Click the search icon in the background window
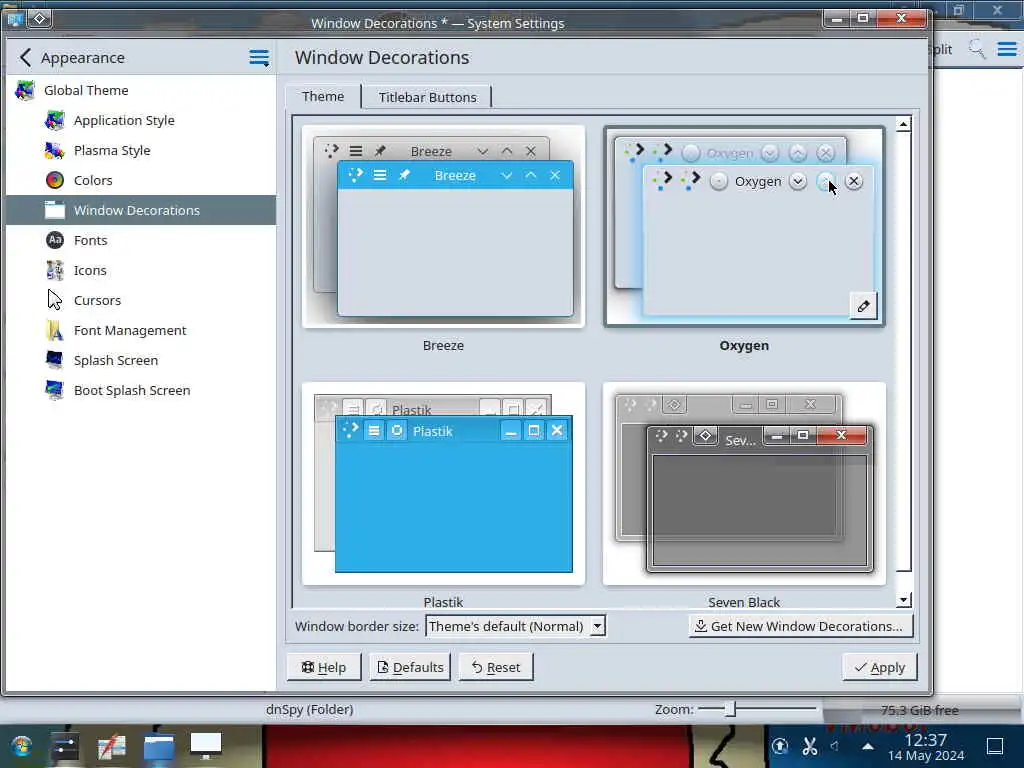 point(977,49)
